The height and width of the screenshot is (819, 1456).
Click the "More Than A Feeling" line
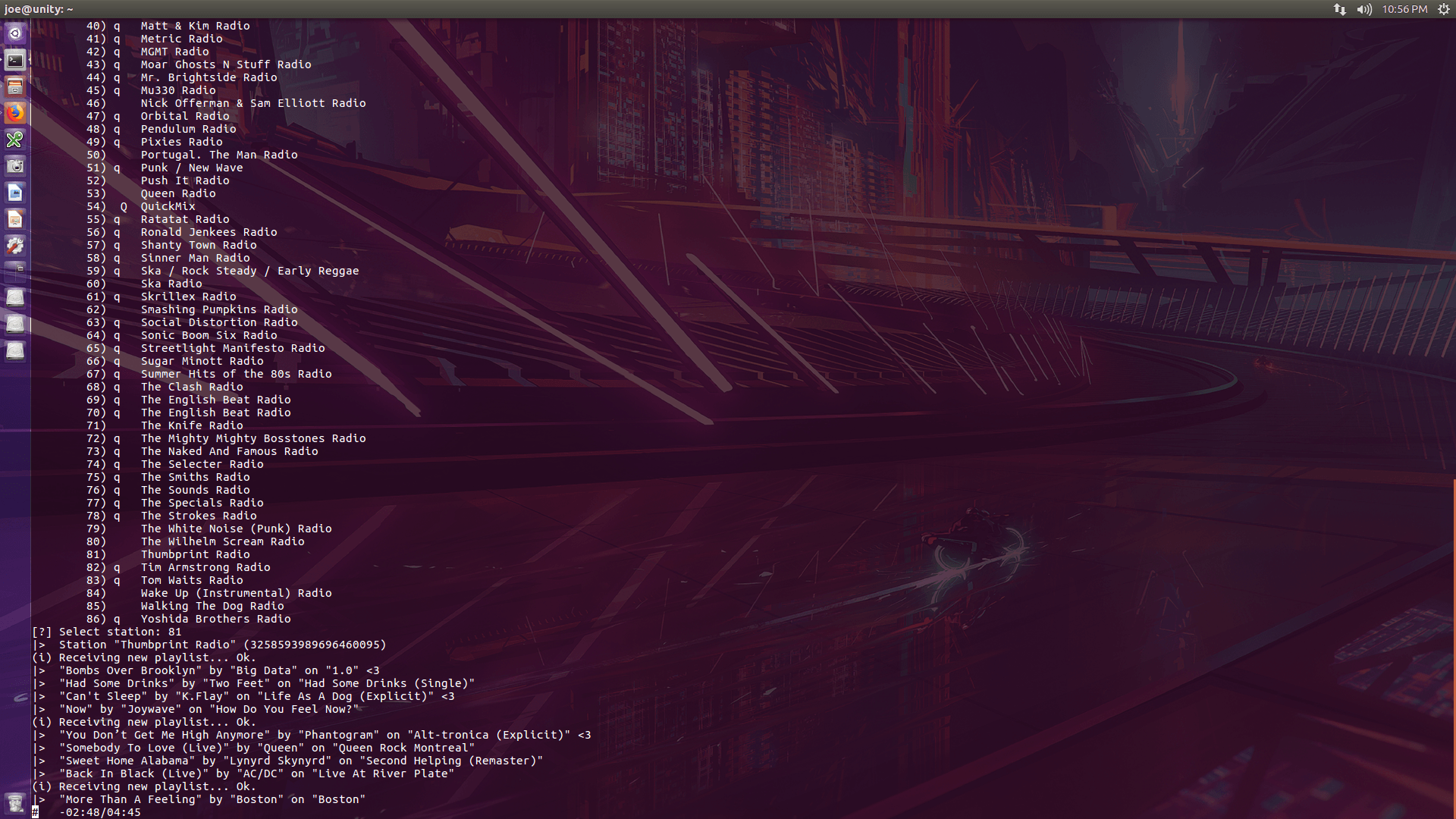point(199,799)
